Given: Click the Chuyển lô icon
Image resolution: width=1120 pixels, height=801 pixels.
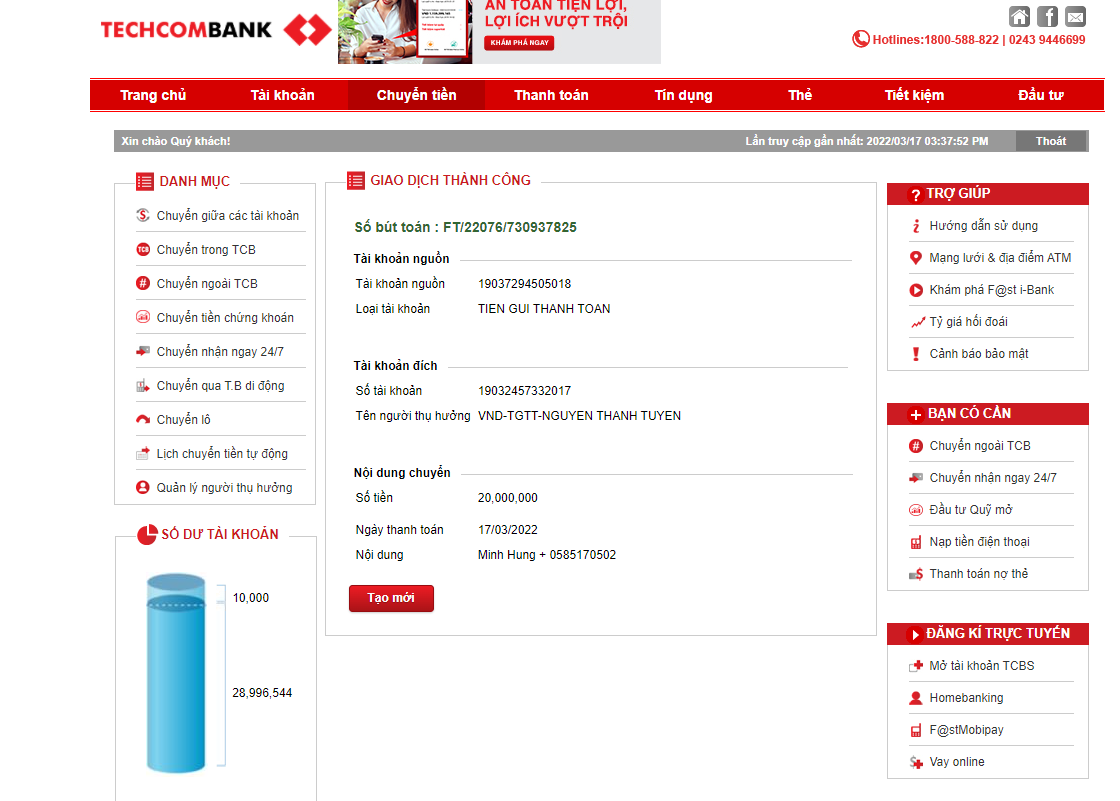Looking at the screenshot, I should pyautogui.click(x=143, y=419).
